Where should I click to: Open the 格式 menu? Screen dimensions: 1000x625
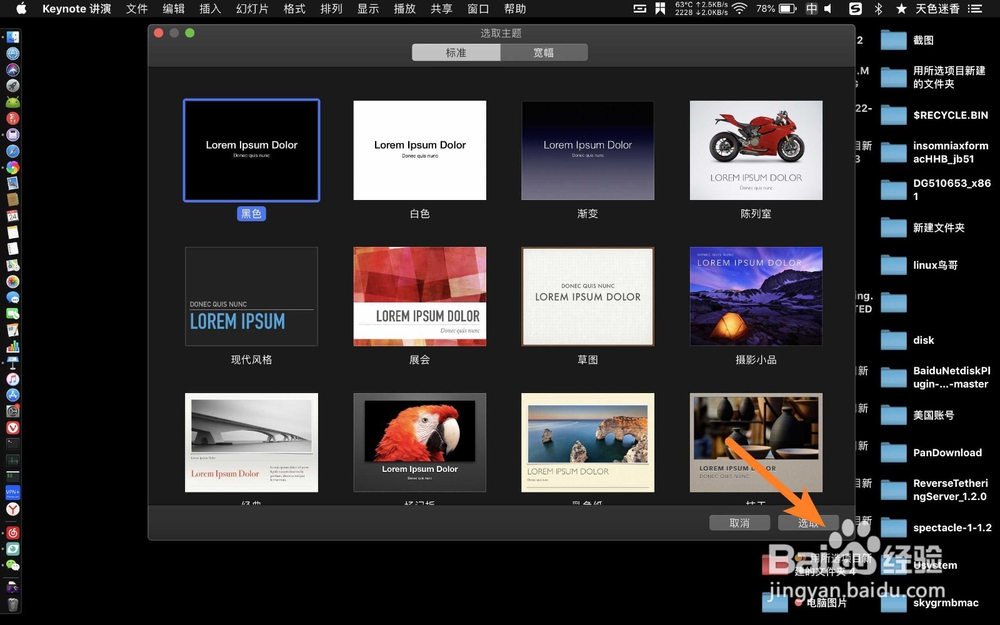tap(295, 8)
